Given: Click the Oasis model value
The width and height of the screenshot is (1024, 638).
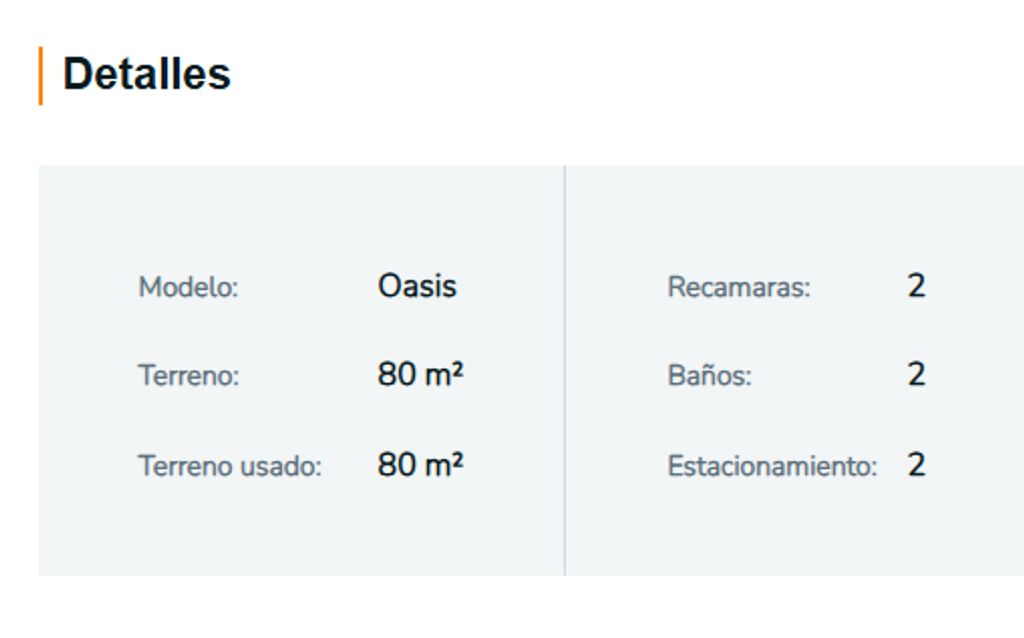Looking at the screenshot, I should pos(417,286).
